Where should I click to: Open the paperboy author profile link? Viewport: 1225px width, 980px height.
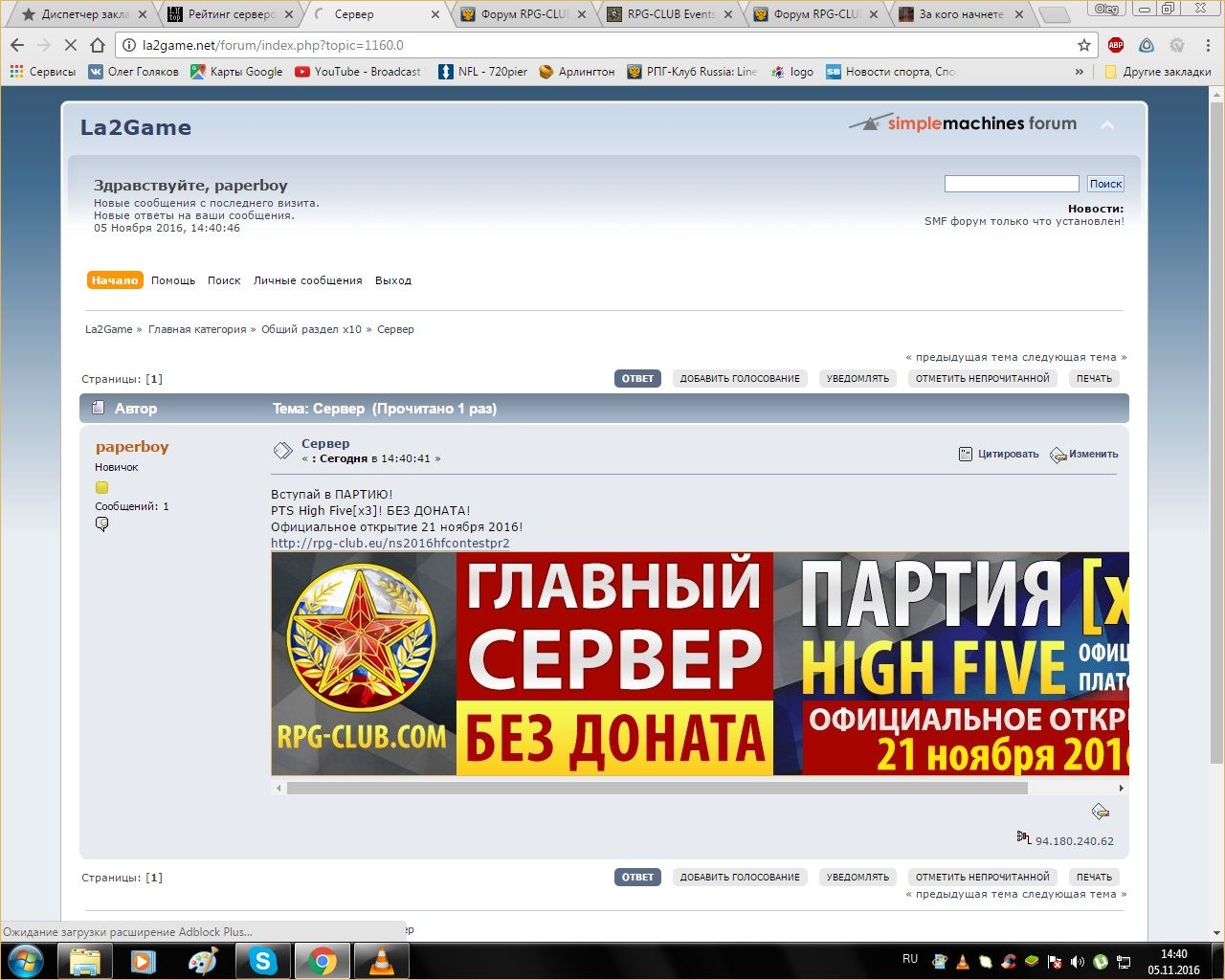(x=132, y=447)
